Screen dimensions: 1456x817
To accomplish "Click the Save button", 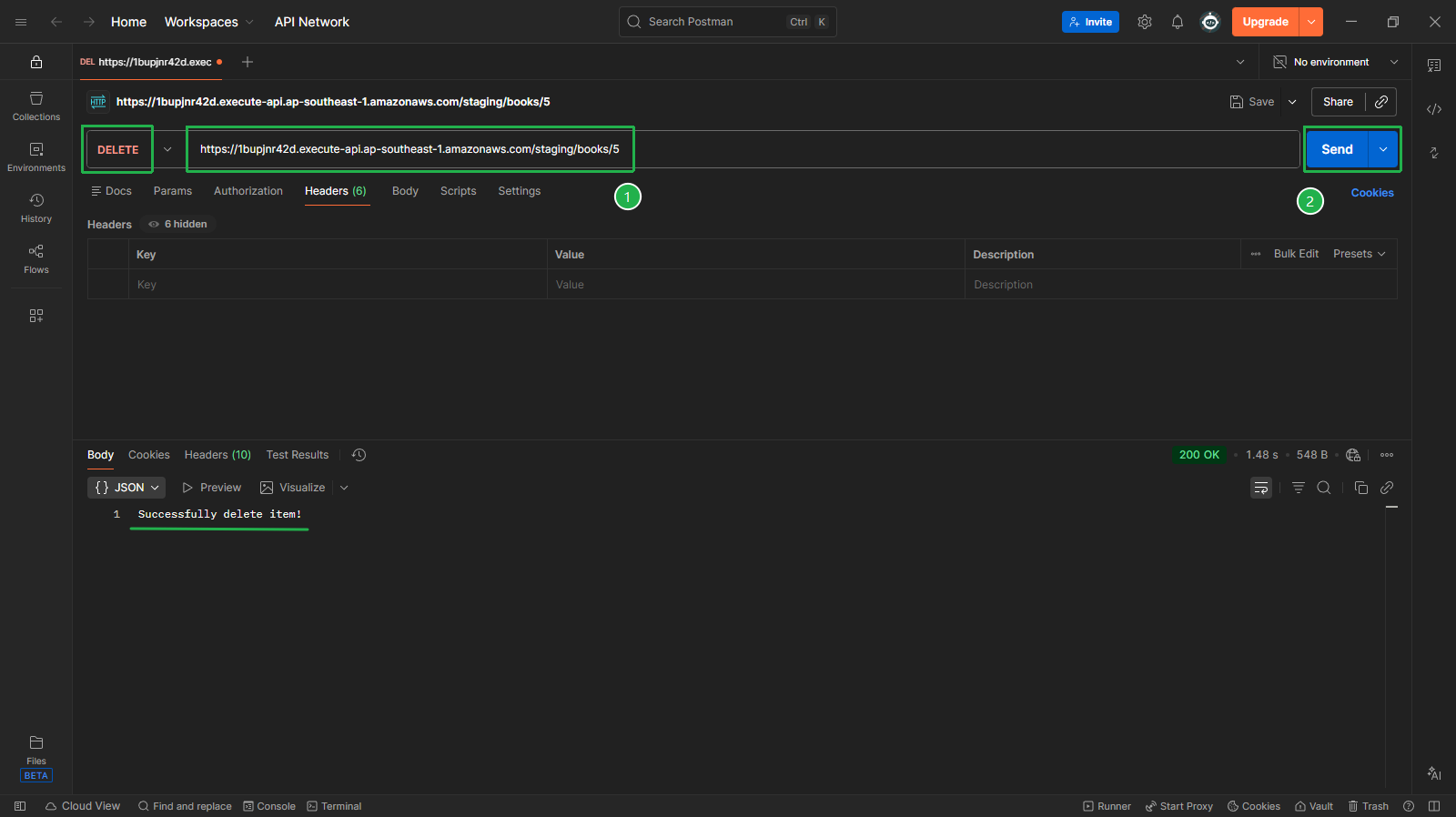I will click(1252, 102).
